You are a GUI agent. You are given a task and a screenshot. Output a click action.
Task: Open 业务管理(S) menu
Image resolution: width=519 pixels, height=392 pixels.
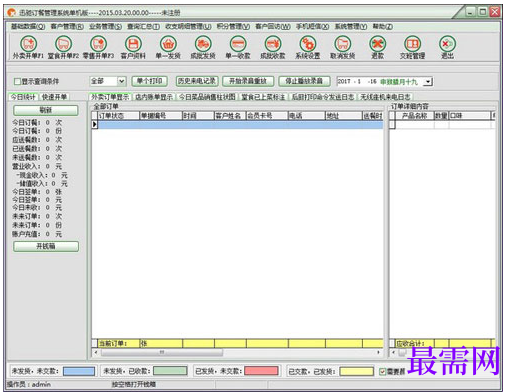[105, 26]
